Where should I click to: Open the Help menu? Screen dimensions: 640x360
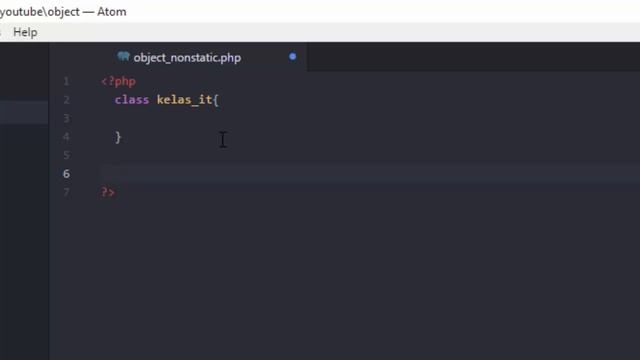25,32
